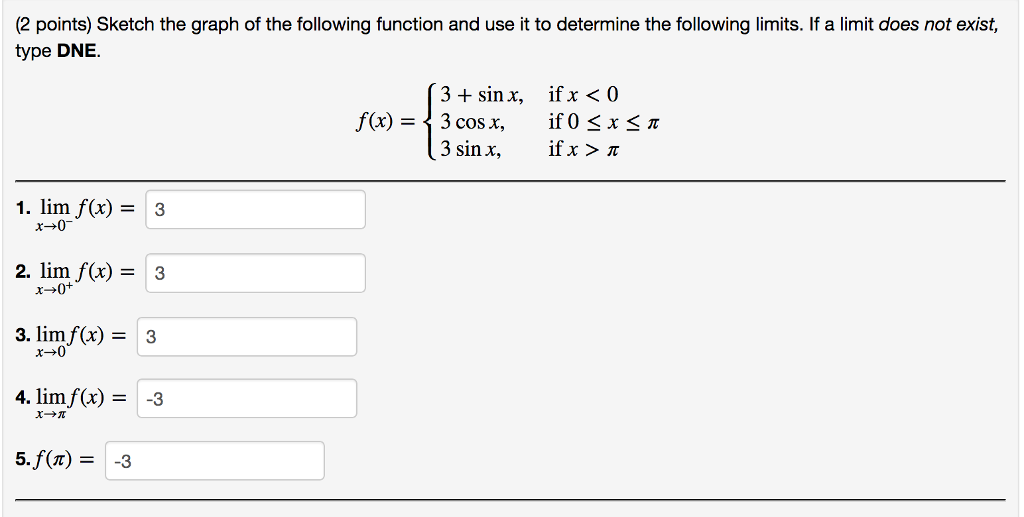Click the 'if 0 ≤ x ≤ π' condition
Viewport: 1024px width, 517px height.
(x=603, y=122)
